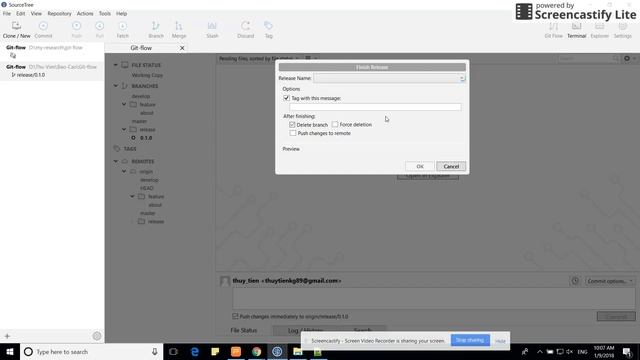The height and width of the screenshot is (360, 640).
Task: Click the Windows Start button
Action: point(10,351)
